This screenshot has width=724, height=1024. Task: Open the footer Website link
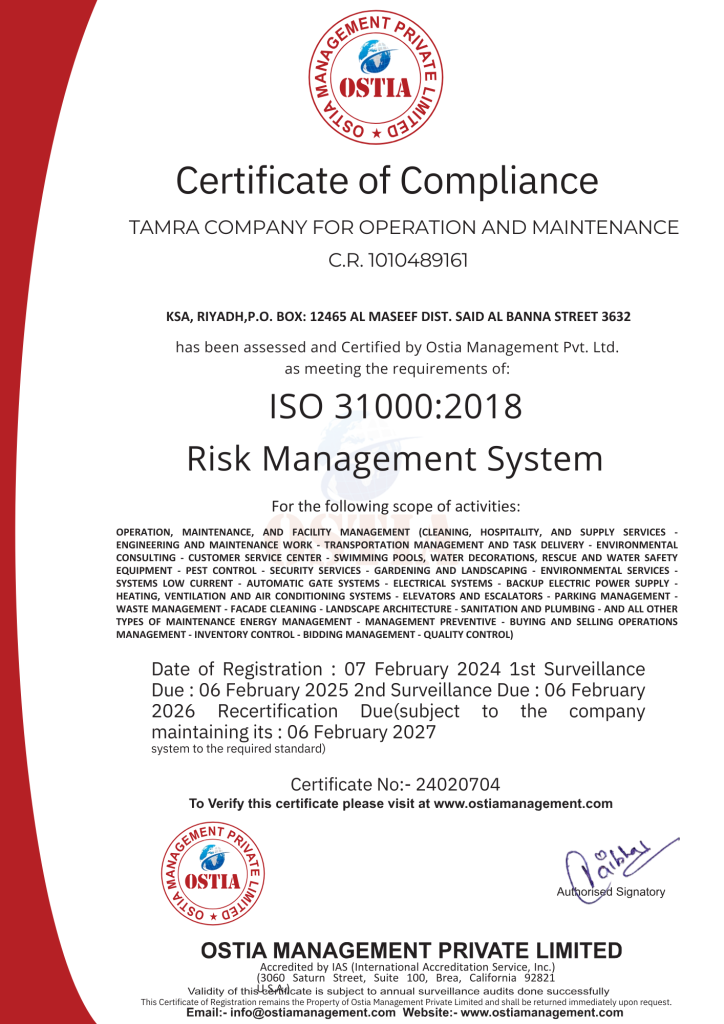tap(543, 1013)
